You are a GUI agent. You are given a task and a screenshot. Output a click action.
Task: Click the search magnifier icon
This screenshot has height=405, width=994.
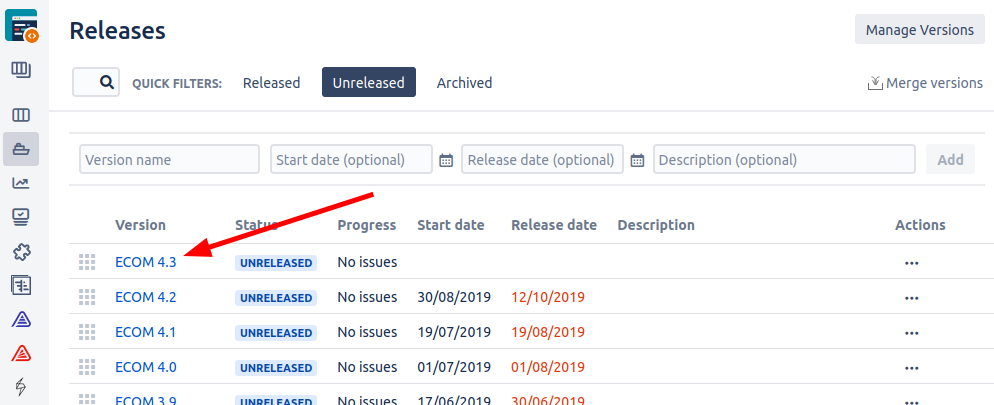[x=106, y=83]
